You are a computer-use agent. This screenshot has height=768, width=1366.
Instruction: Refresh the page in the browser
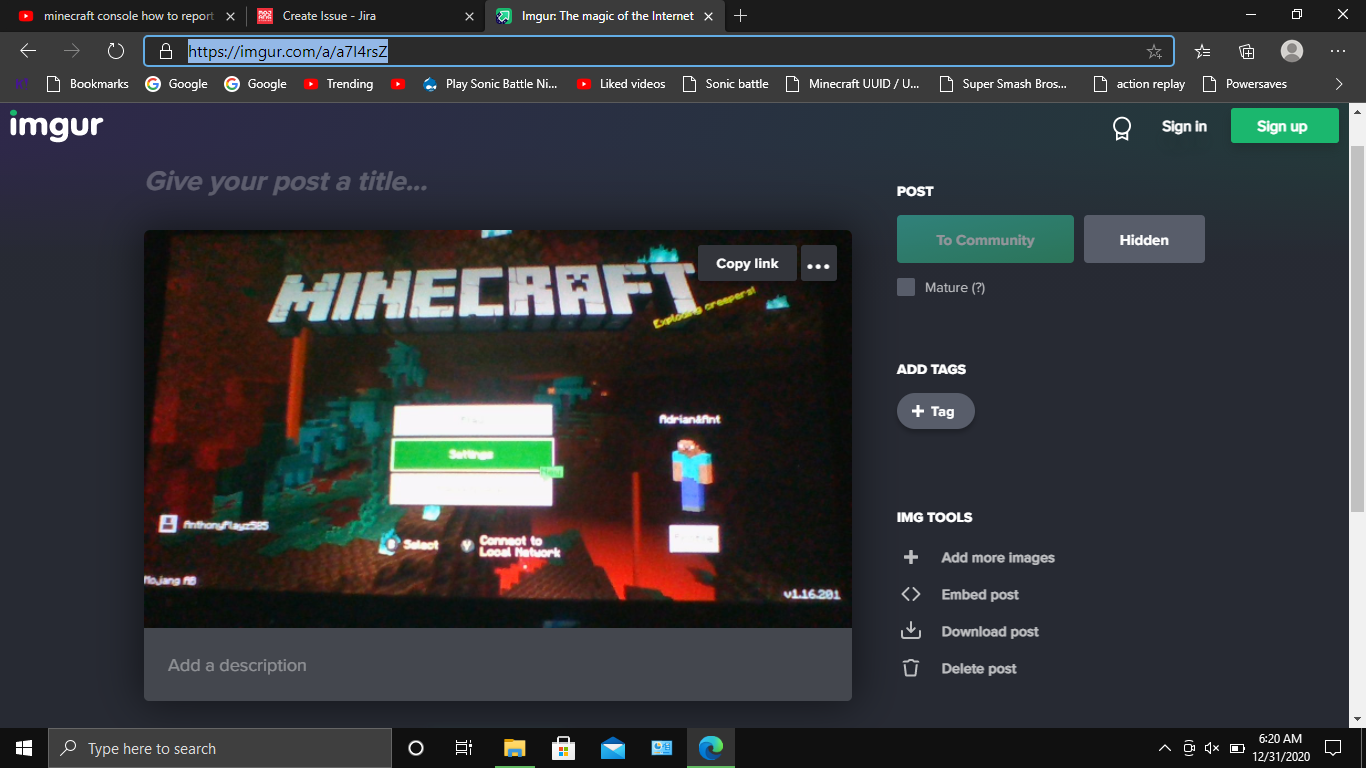click(115, 52)
